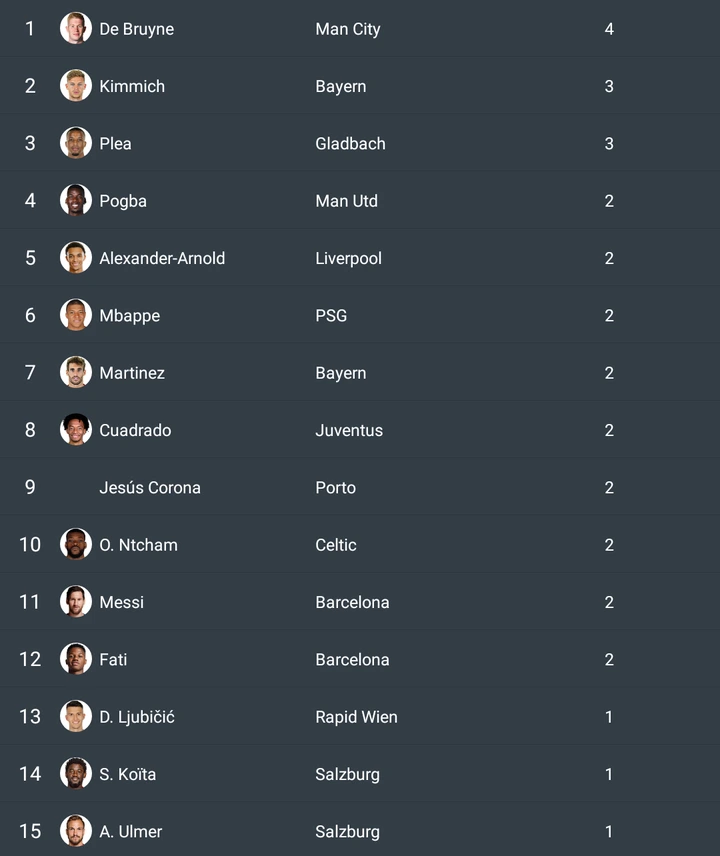The height and width of the screenshot is (856, 720).
Task: Click the avatar beside Alexander-Arnold
Action: click(x=76, y=258)
